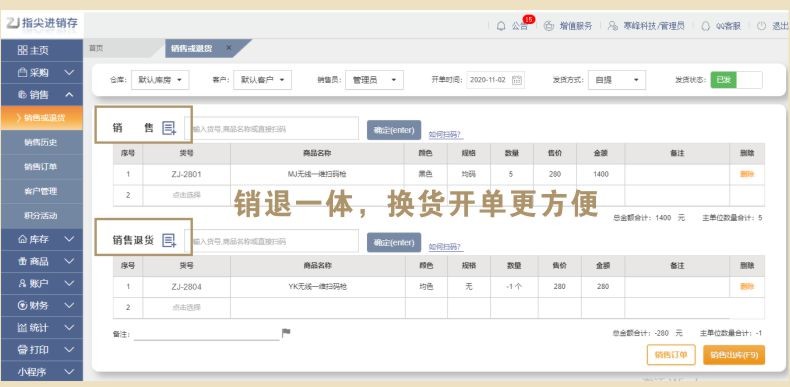This screenshot has width=790, height=387.
Task: Click 确定(enter) in the 销售 section
Action: pos(393,130)
